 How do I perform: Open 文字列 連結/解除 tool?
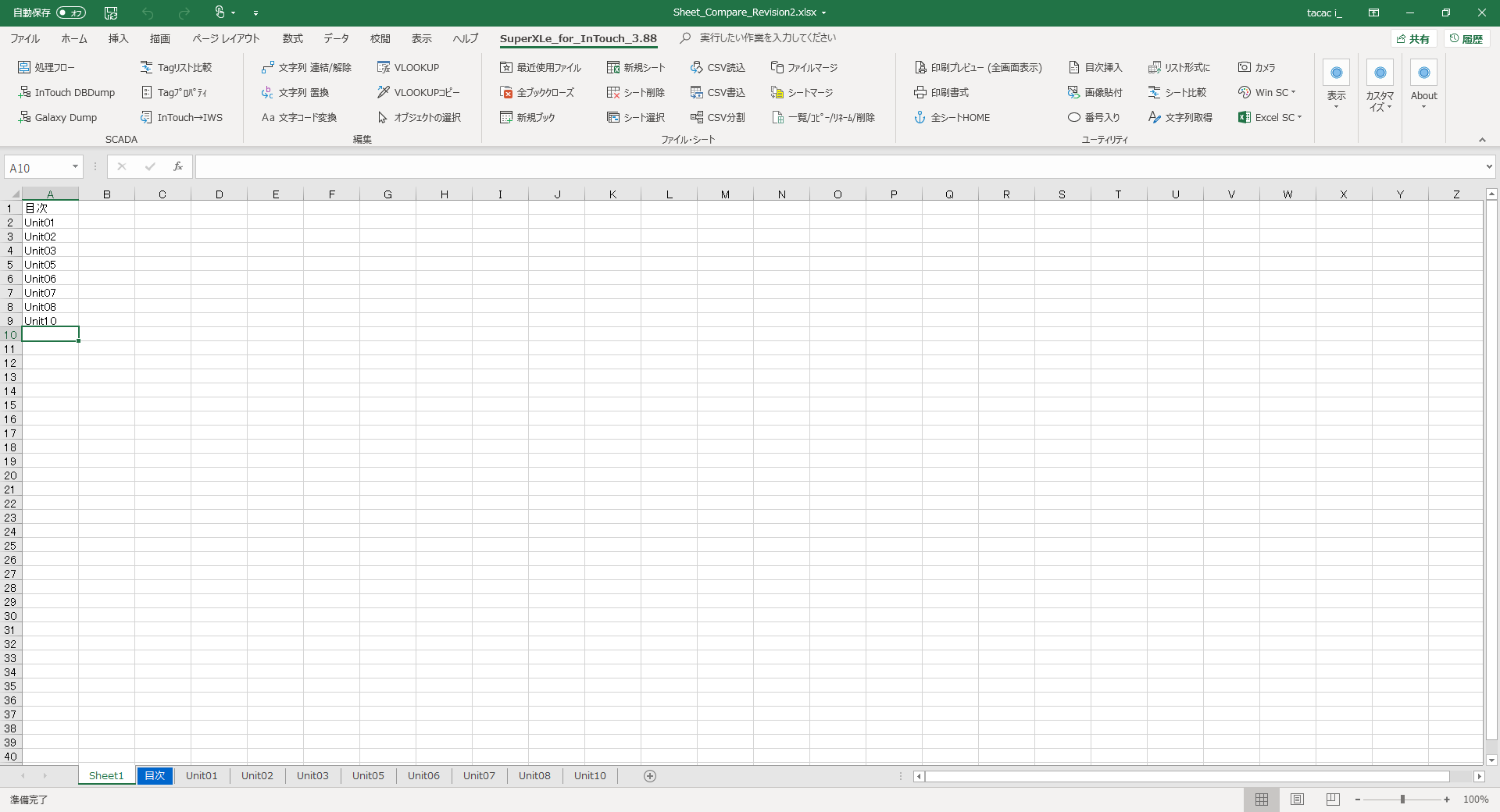click(x=306, y=67)
